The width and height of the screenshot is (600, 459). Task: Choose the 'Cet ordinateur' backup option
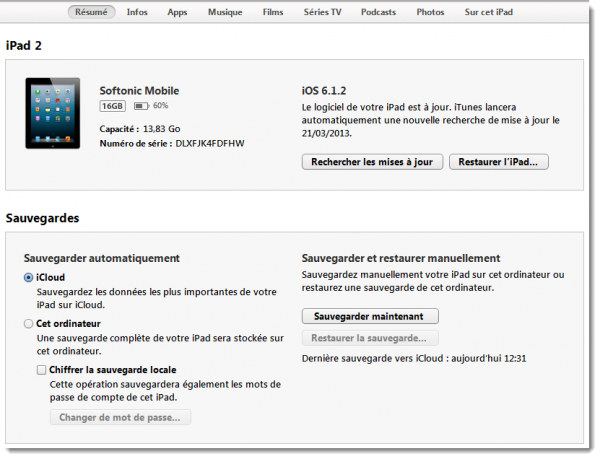point(28,324)
